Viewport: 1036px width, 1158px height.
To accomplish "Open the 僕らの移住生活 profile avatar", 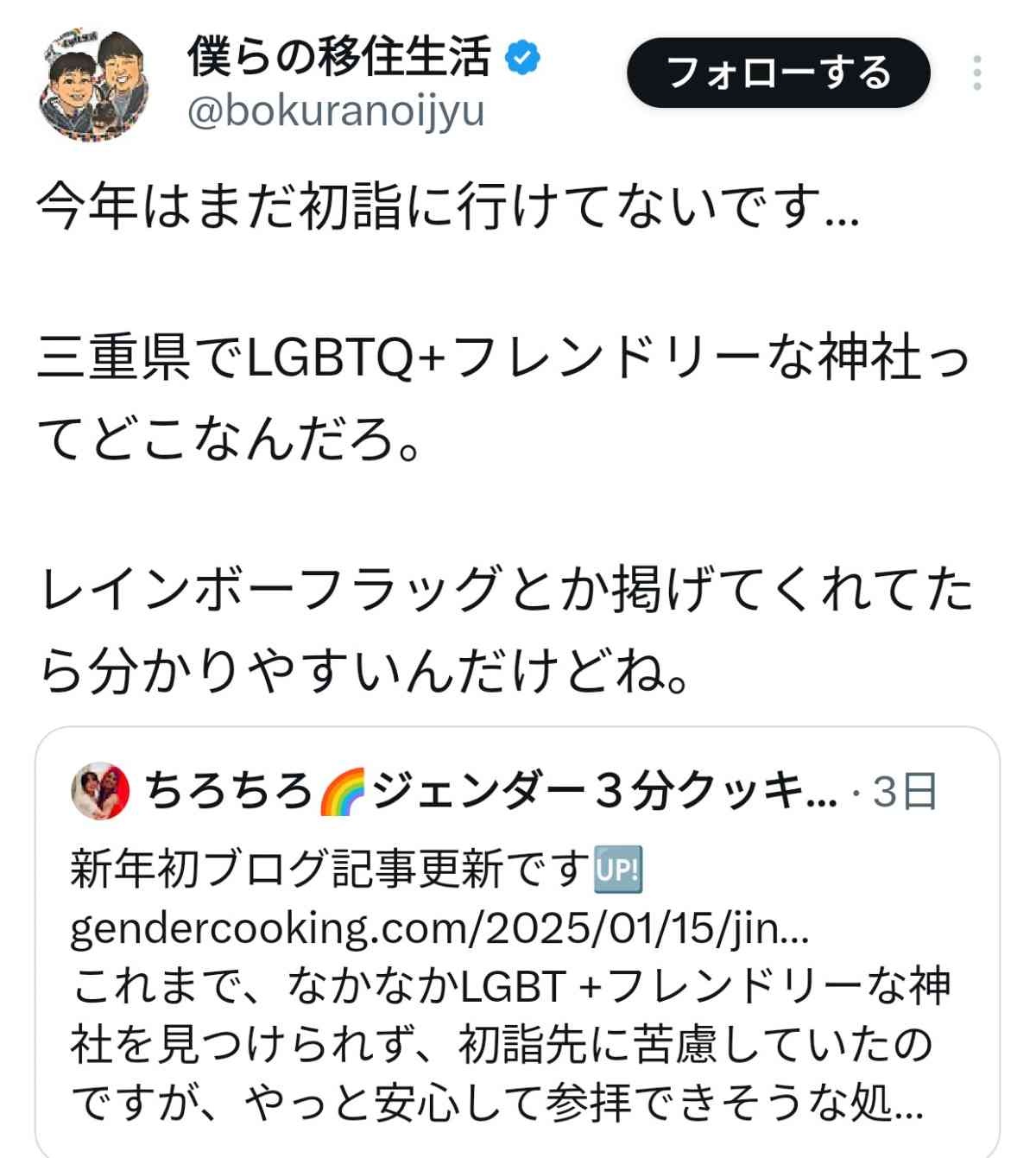I will pyautogui.click(x=94, y=85).
